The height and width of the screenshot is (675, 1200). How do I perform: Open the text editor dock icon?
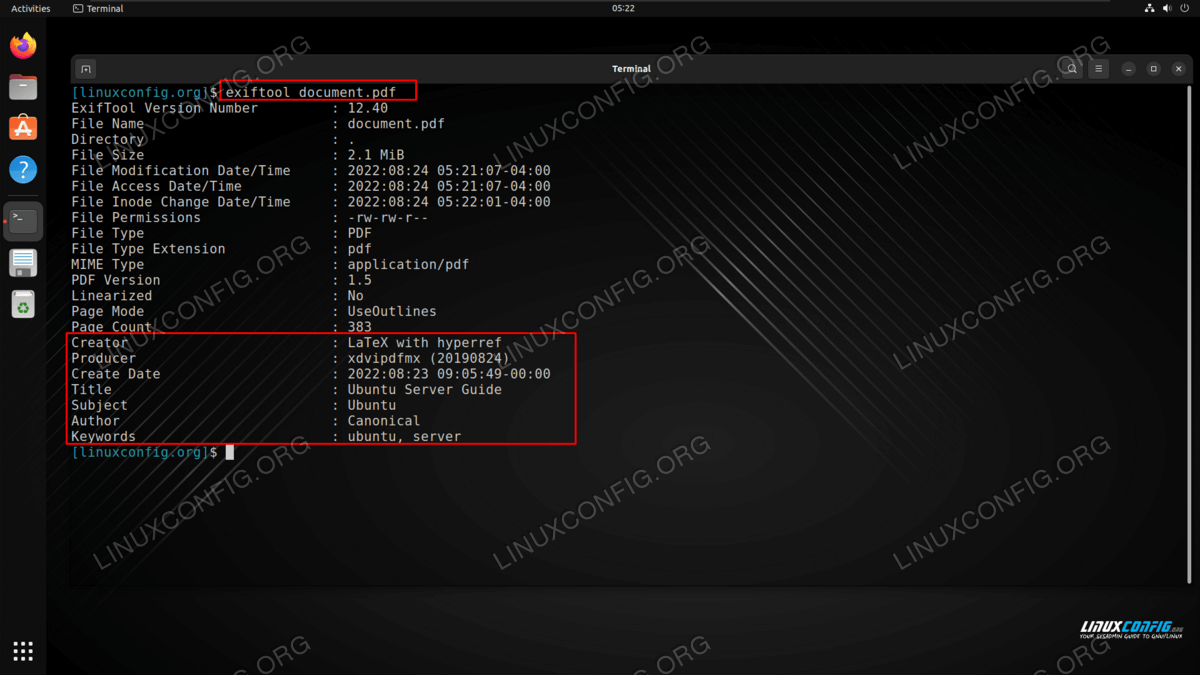(x=23, y=263)
